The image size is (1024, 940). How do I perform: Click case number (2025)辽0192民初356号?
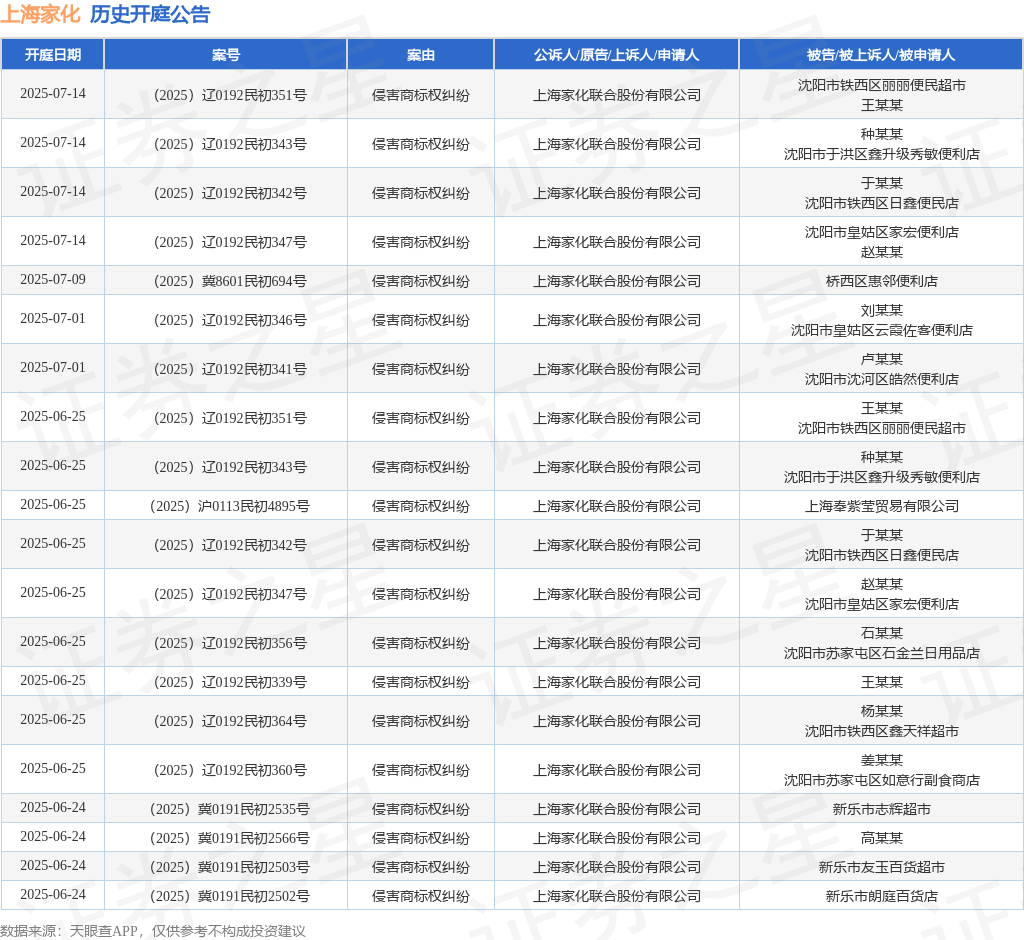point(229,643)
